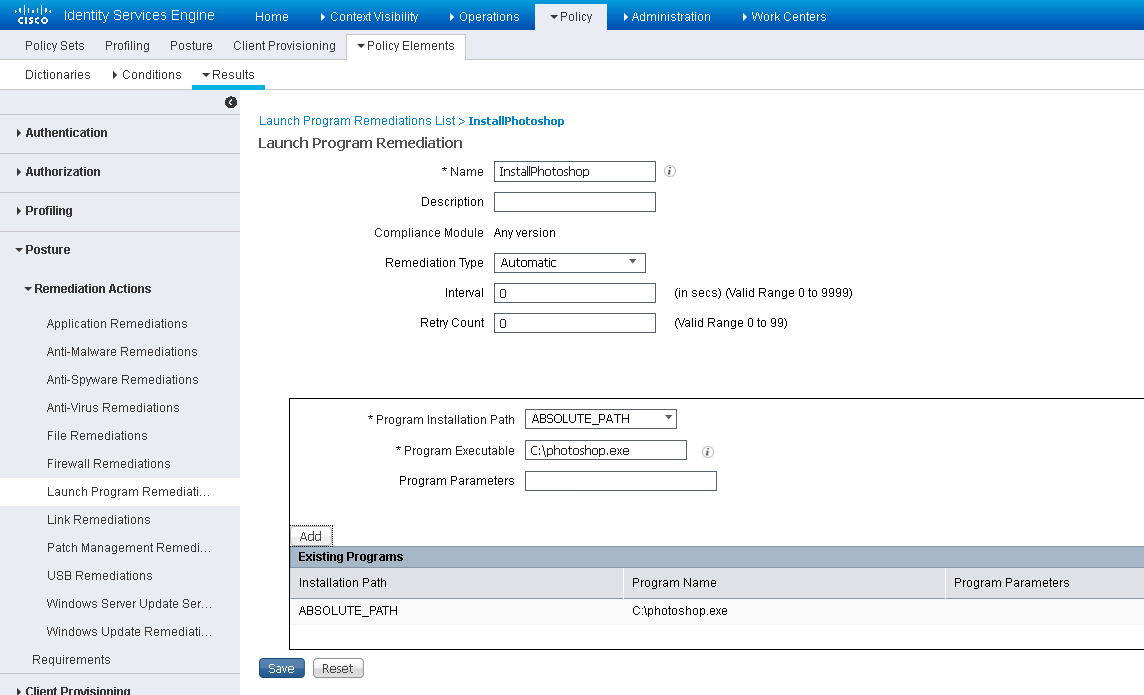Click the Retry Count input field
This screenshot has width=1144, height=695.
575,323
